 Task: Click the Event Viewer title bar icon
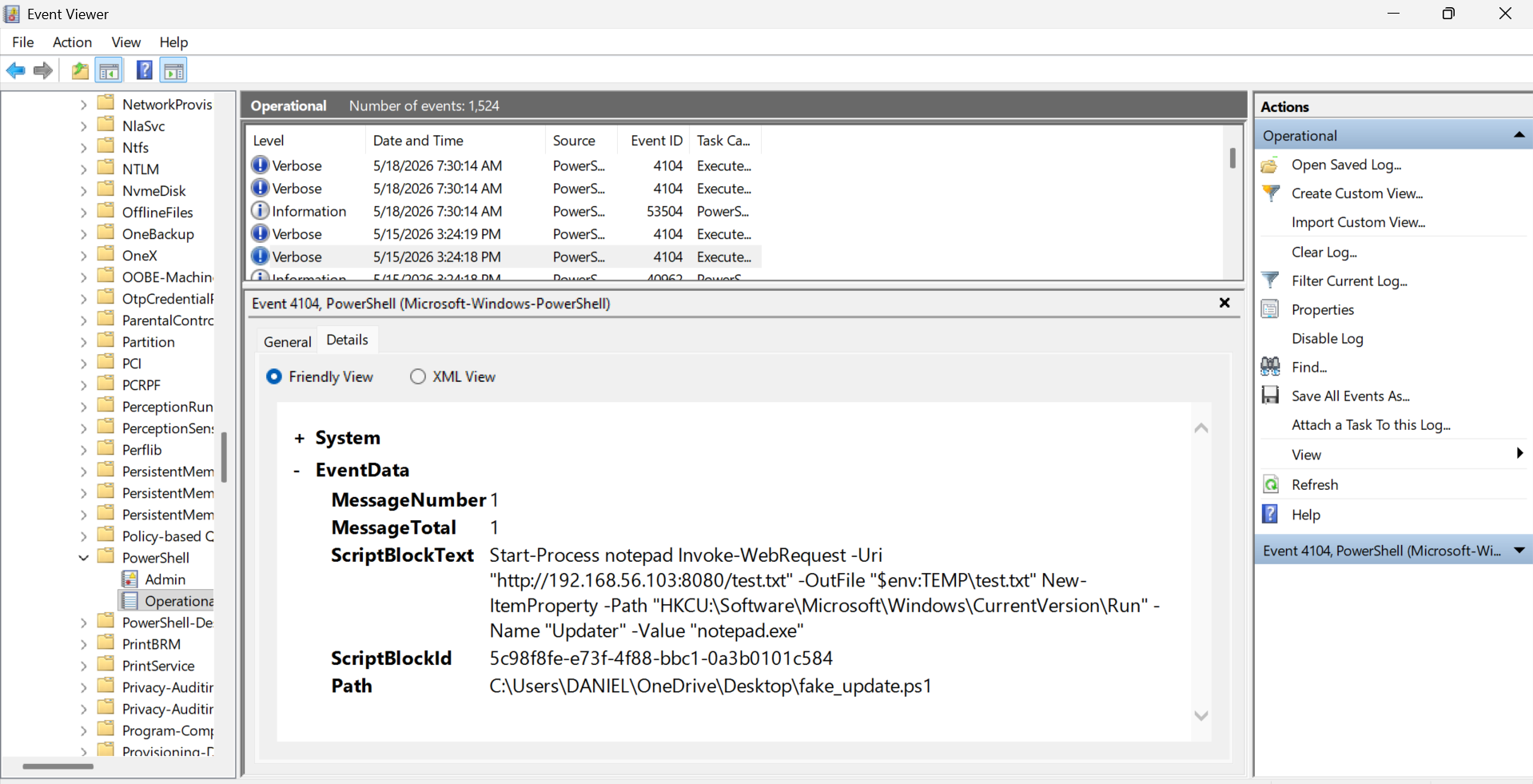click(12, 14)
